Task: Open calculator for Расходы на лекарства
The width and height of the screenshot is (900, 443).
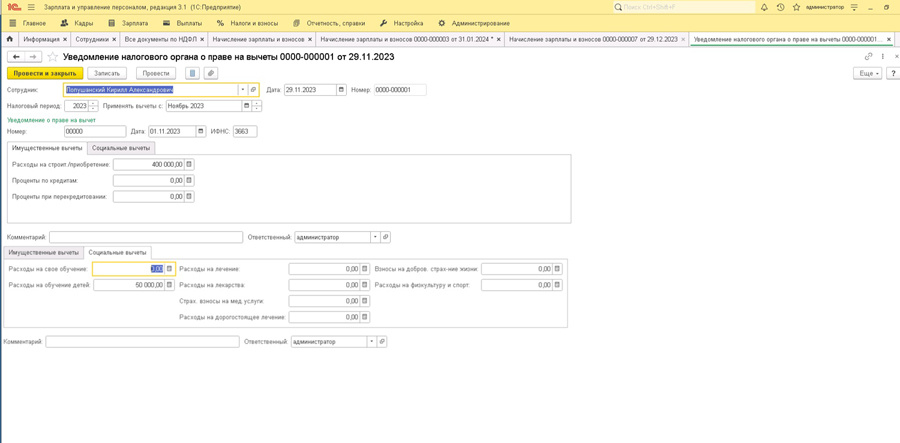Action: tap(364, 285)
